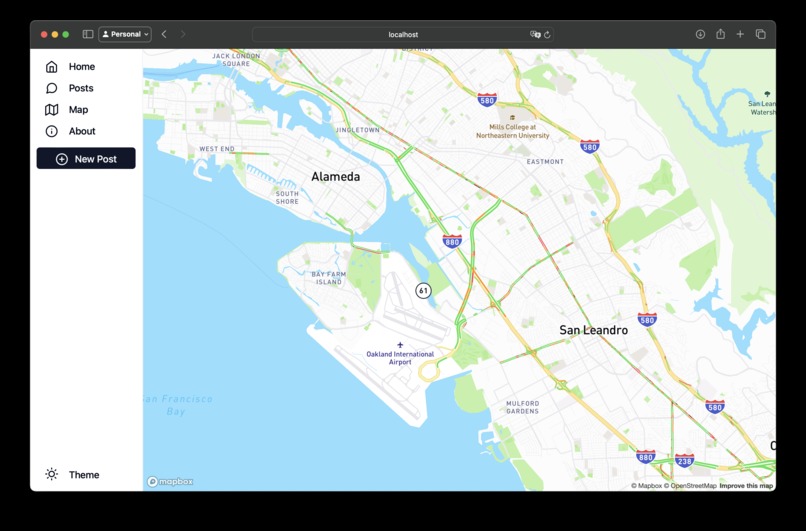806x531 pixels.
Task: Click the Mills College at Northeastern University label
Action: tap(512, 132)
